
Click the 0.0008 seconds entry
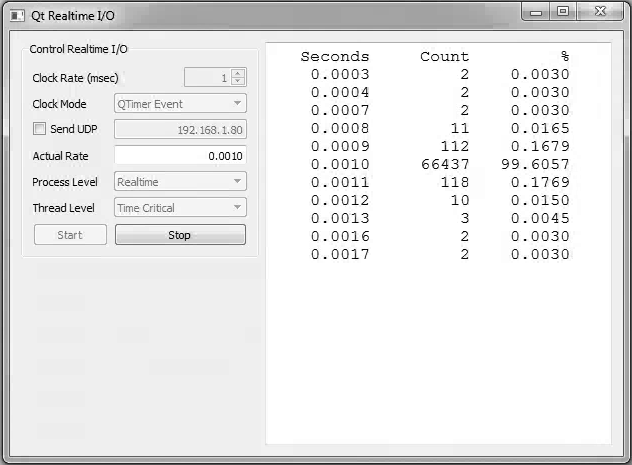(x=340, y=129)
